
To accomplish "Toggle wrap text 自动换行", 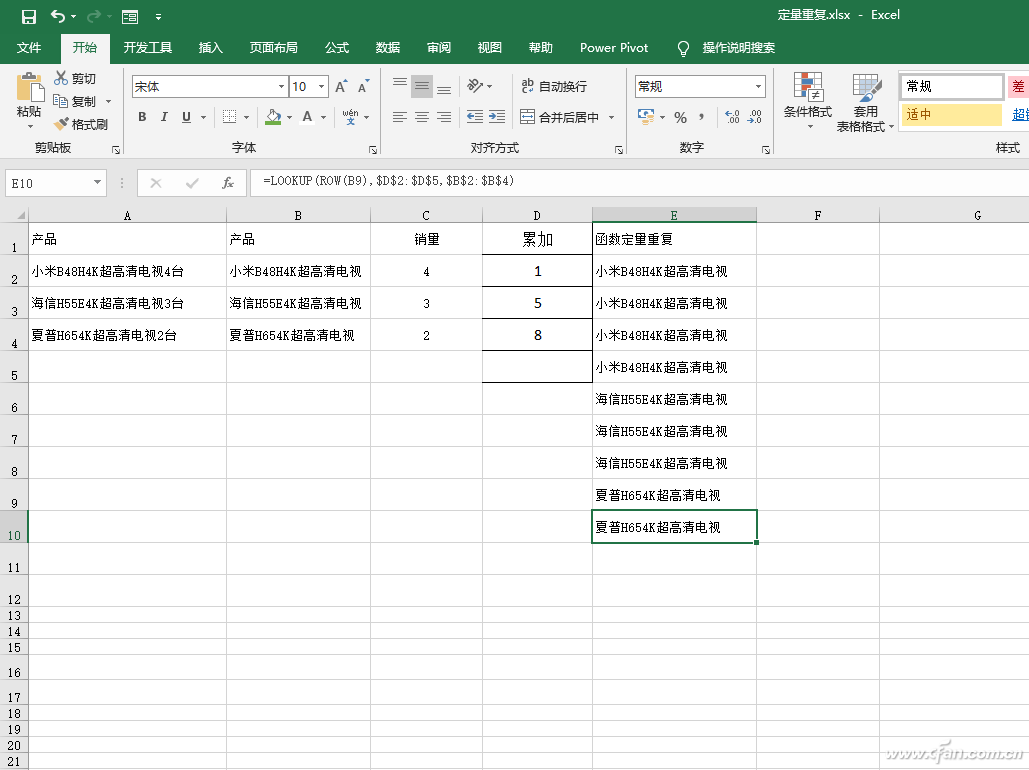I will pos(554,86).
